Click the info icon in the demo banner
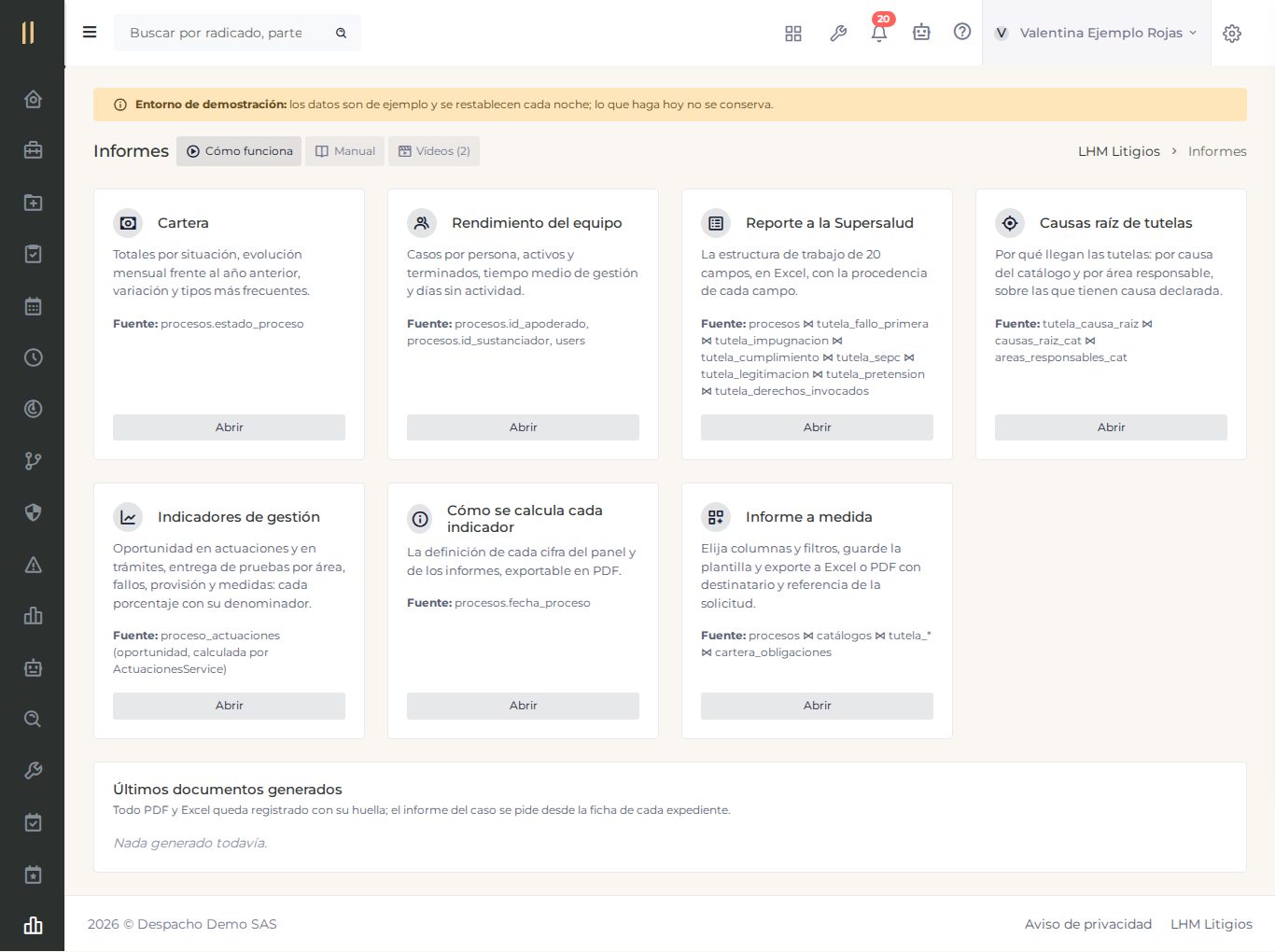 [x=120, y=105]
